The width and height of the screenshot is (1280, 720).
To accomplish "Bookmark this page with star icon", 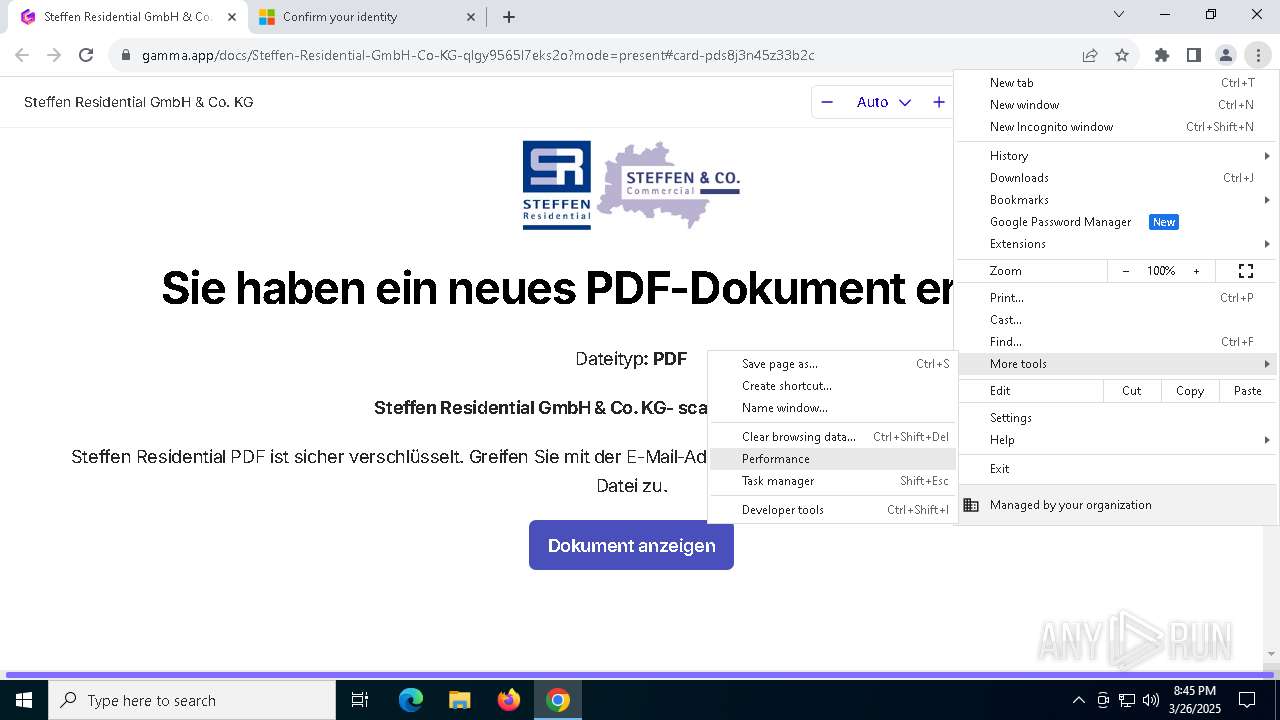I will (1122, 56).
